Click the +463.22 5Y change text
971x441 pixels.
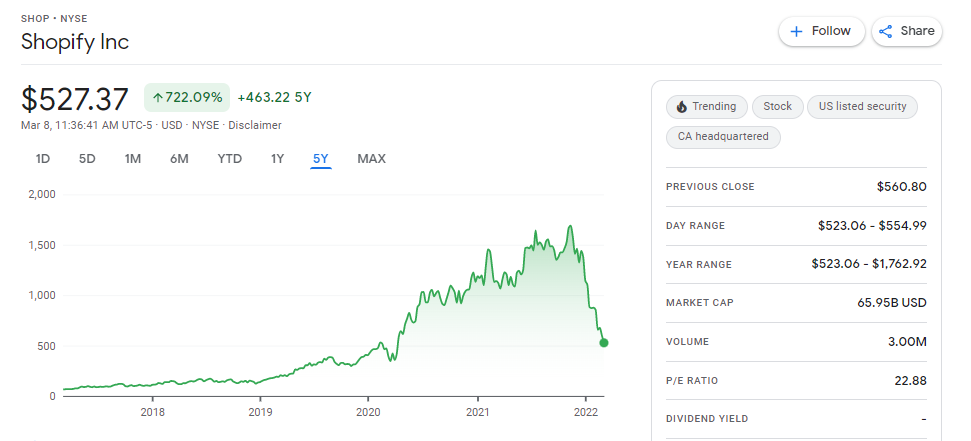point(274,97)
